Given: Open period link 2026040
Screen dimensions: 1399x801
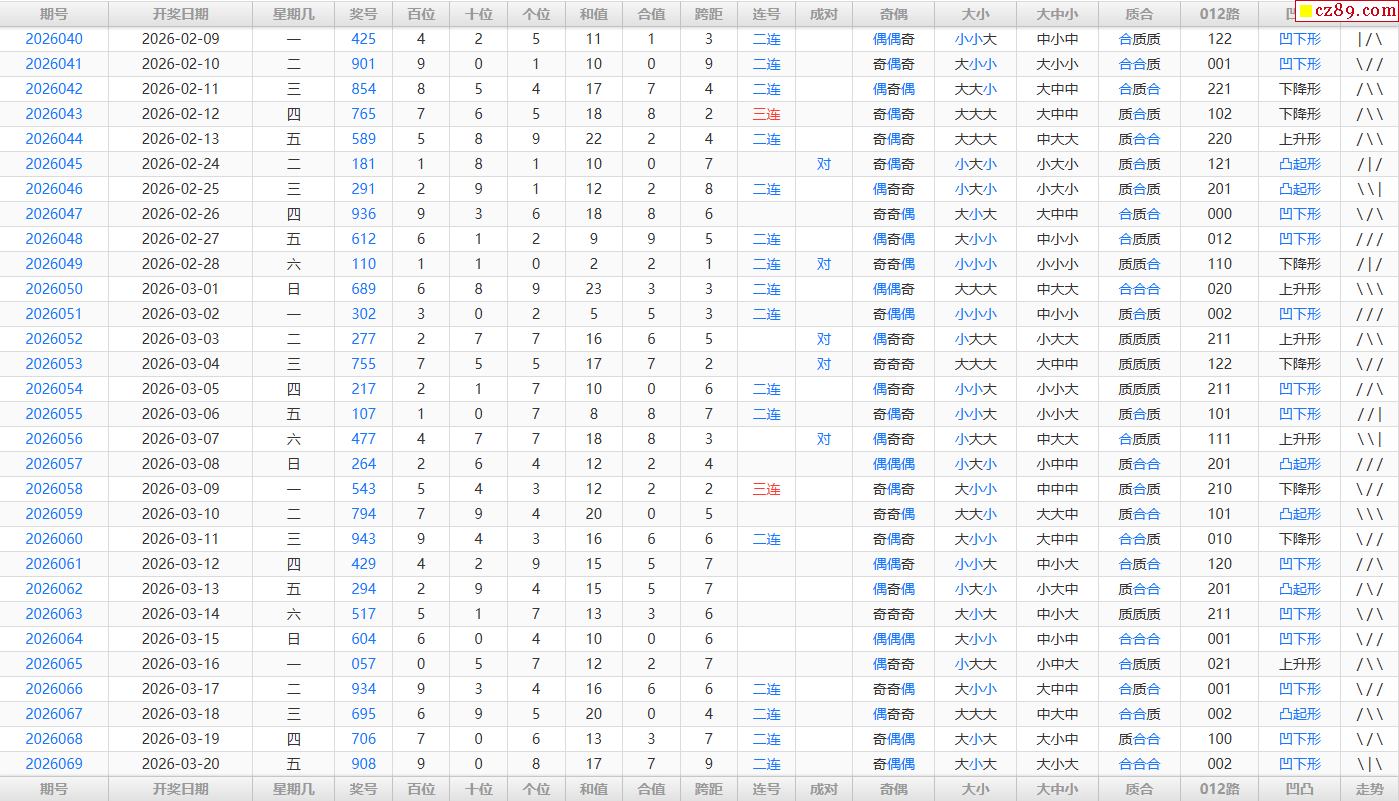Looking at the screenshot, I should (54, 39).
